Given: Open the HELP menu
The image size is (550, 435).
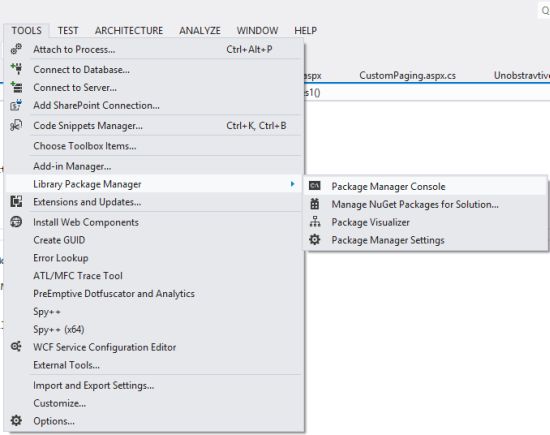Looking at the screenshot, I should 306,31.
